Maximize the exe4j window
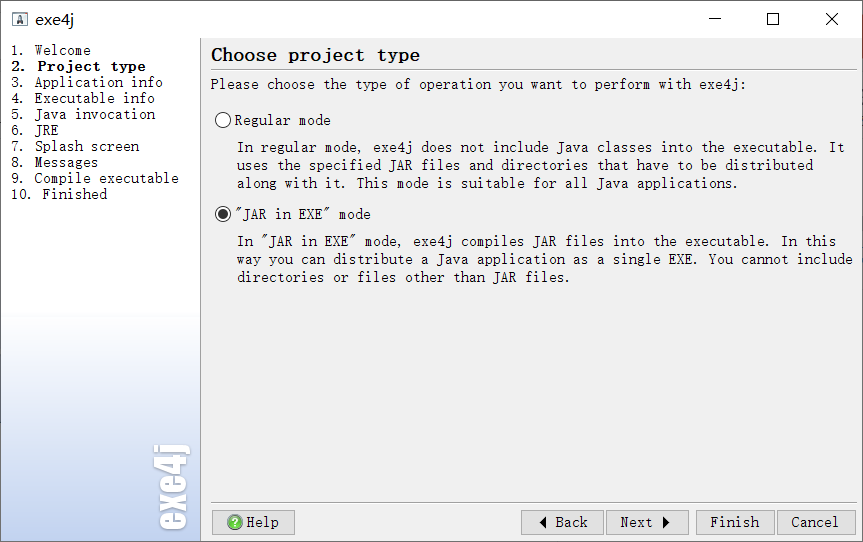 point(773,19)
